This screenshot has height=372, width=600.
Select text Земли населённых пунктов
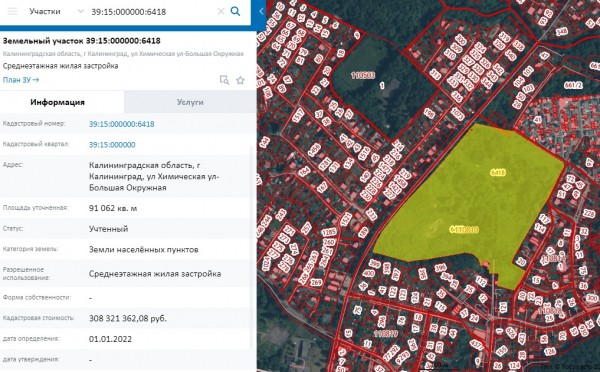tap(143, 250)
